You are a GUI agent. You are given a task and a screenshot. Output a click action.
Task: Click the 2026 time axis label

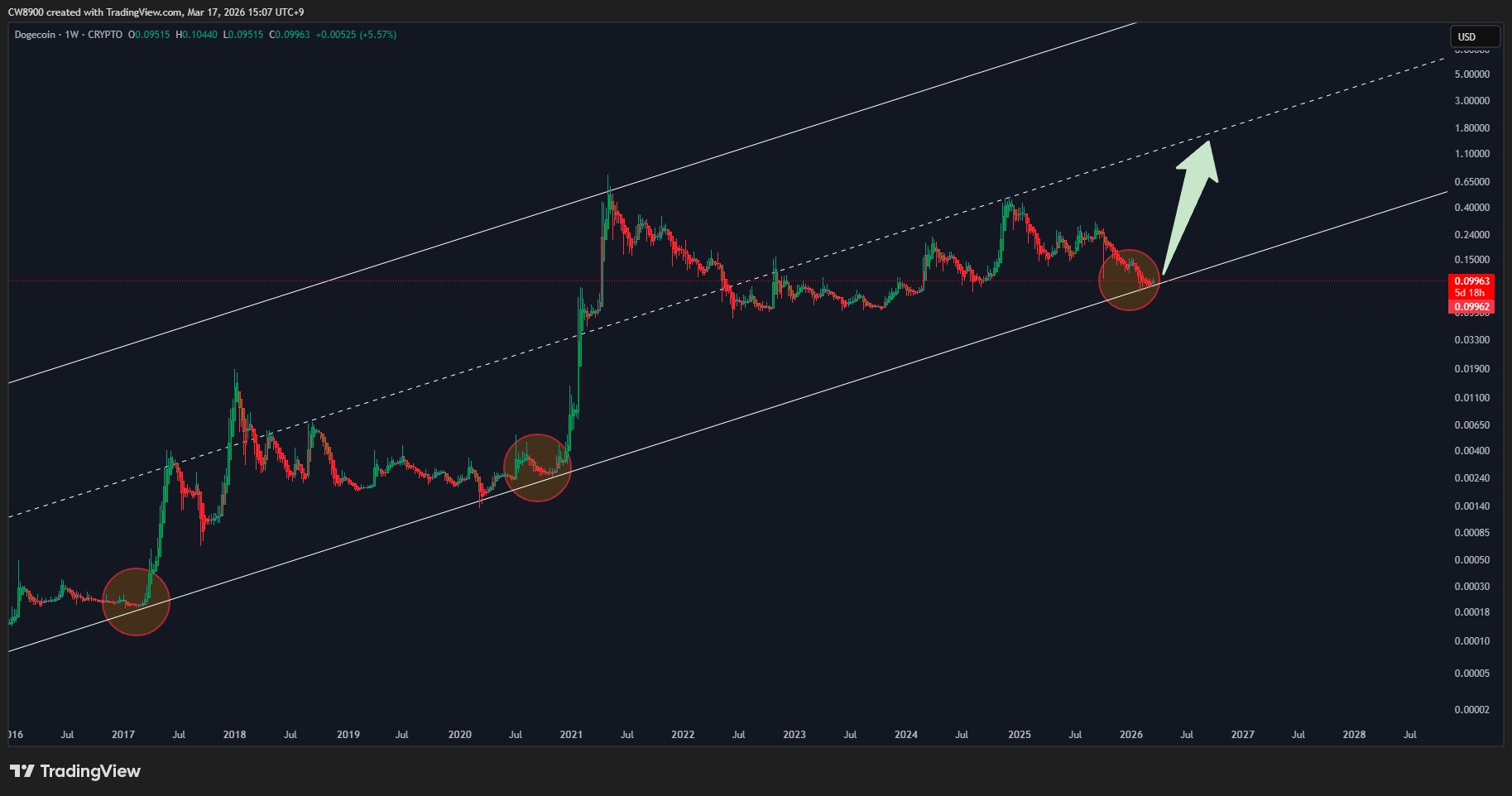pyautogui.click(x=1131, y=735)
